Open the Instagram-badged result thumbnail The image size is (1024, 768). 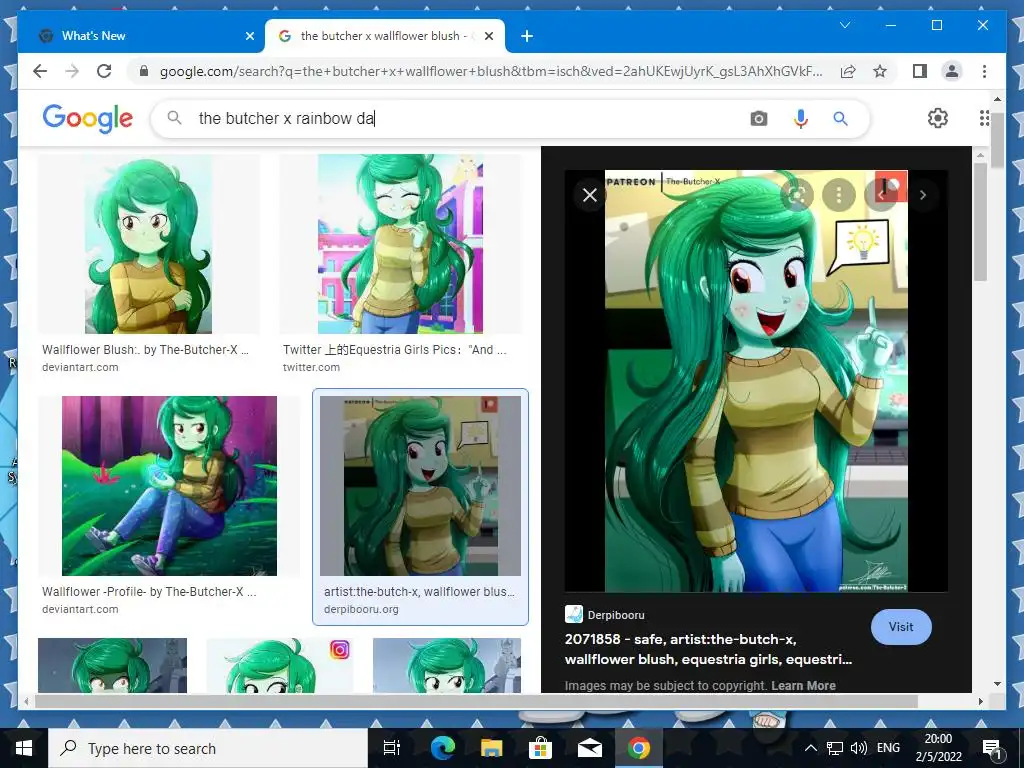[280, 665]
